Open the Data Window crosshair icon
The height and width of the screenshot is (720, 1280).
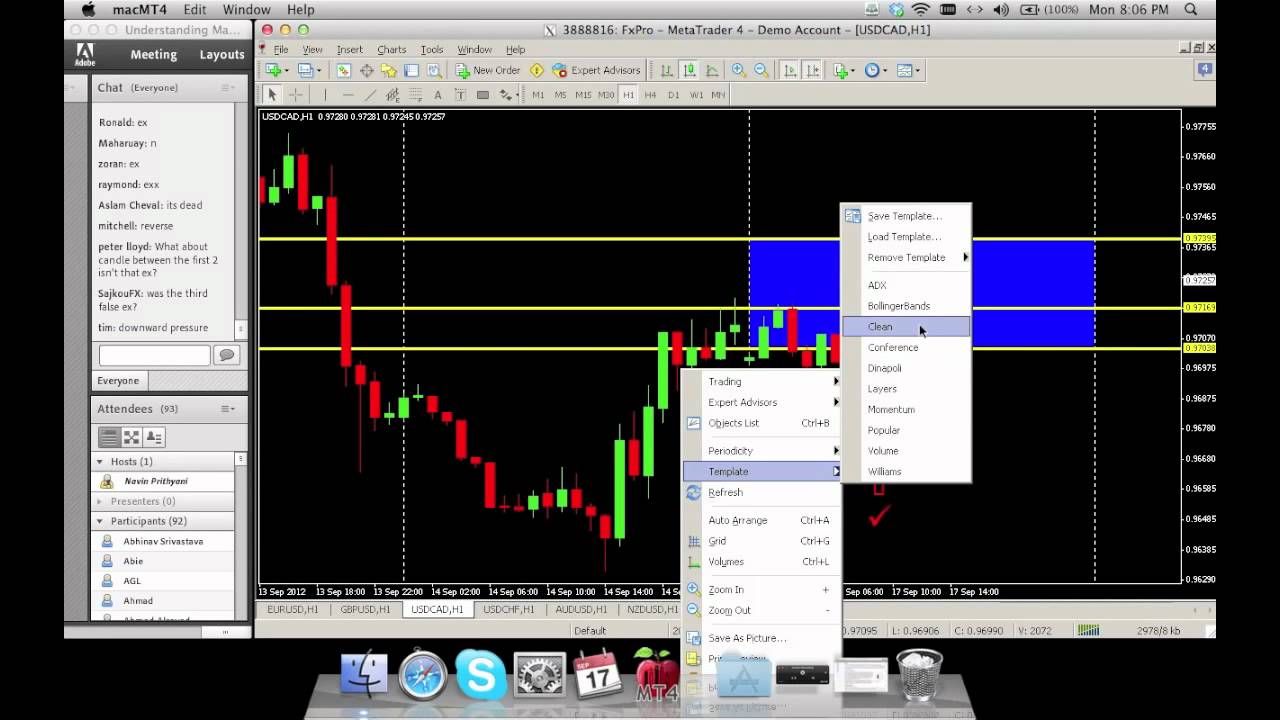pyautogui.click(x=366, y=70)
